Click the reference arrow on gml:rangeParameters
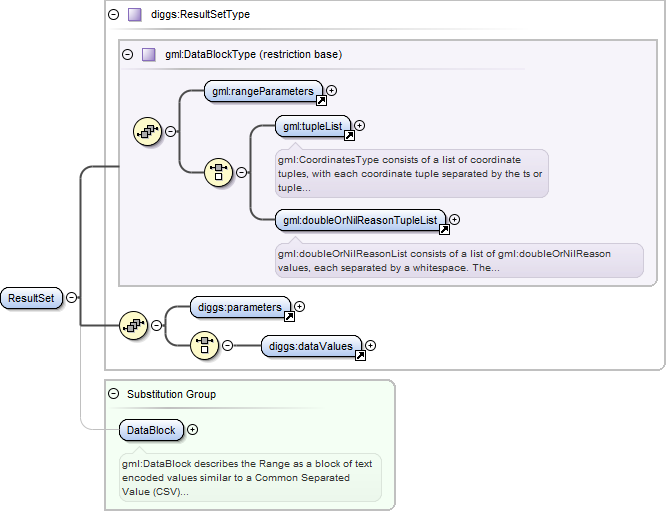 point(320,100)
